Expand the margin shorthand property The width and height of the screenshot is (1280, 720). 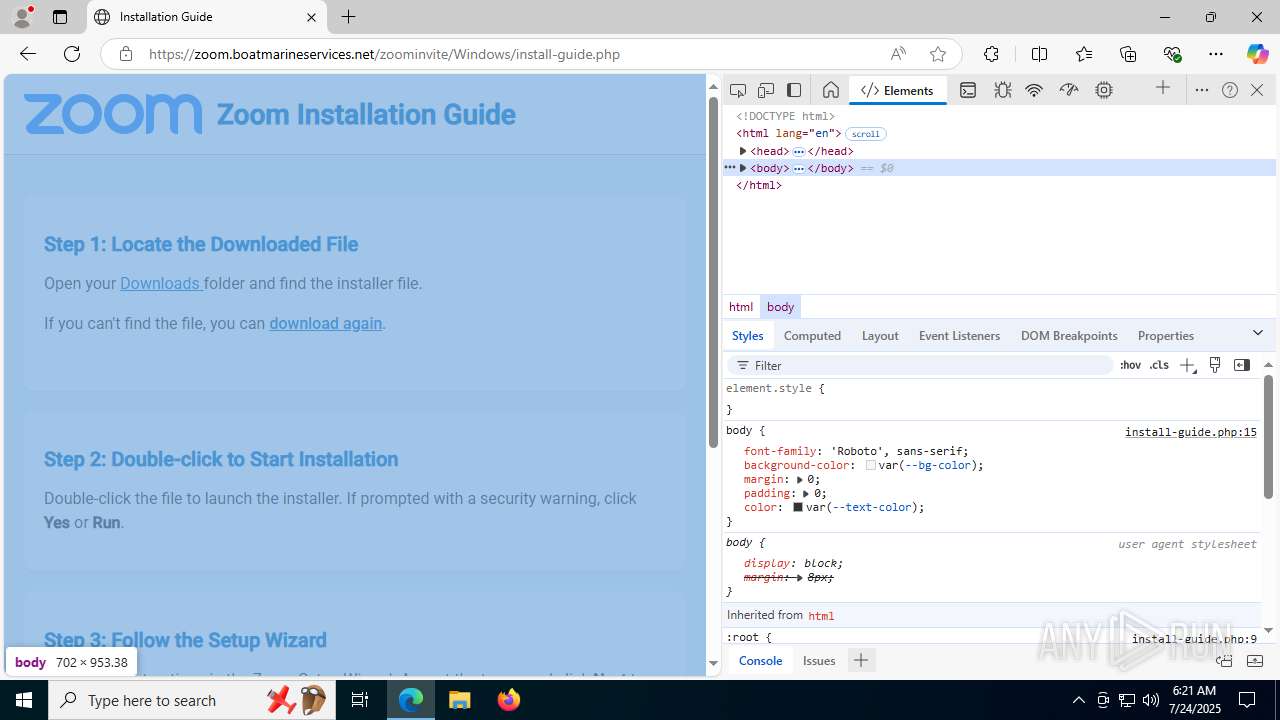(800, 480)
